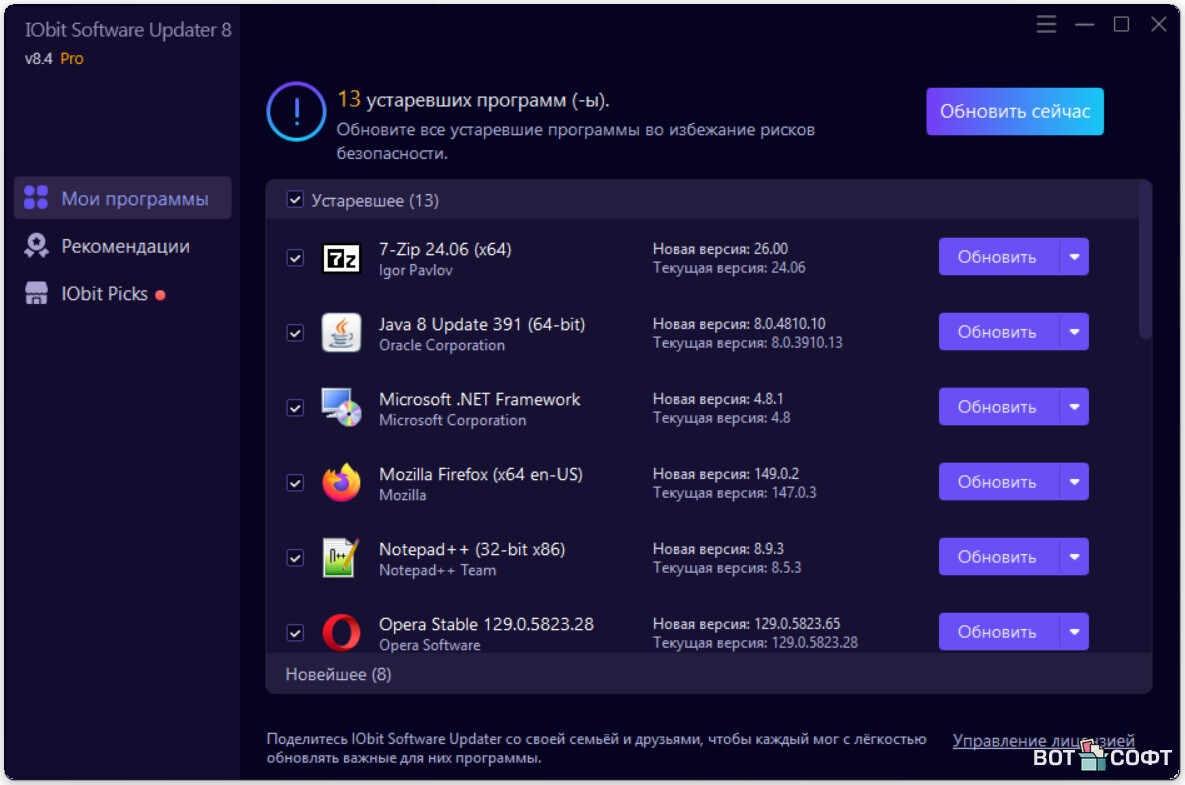Toggle the Mozilla Firefox checkbox
The width and height of the screenshot is (1185, 785).
pos(295,483)
